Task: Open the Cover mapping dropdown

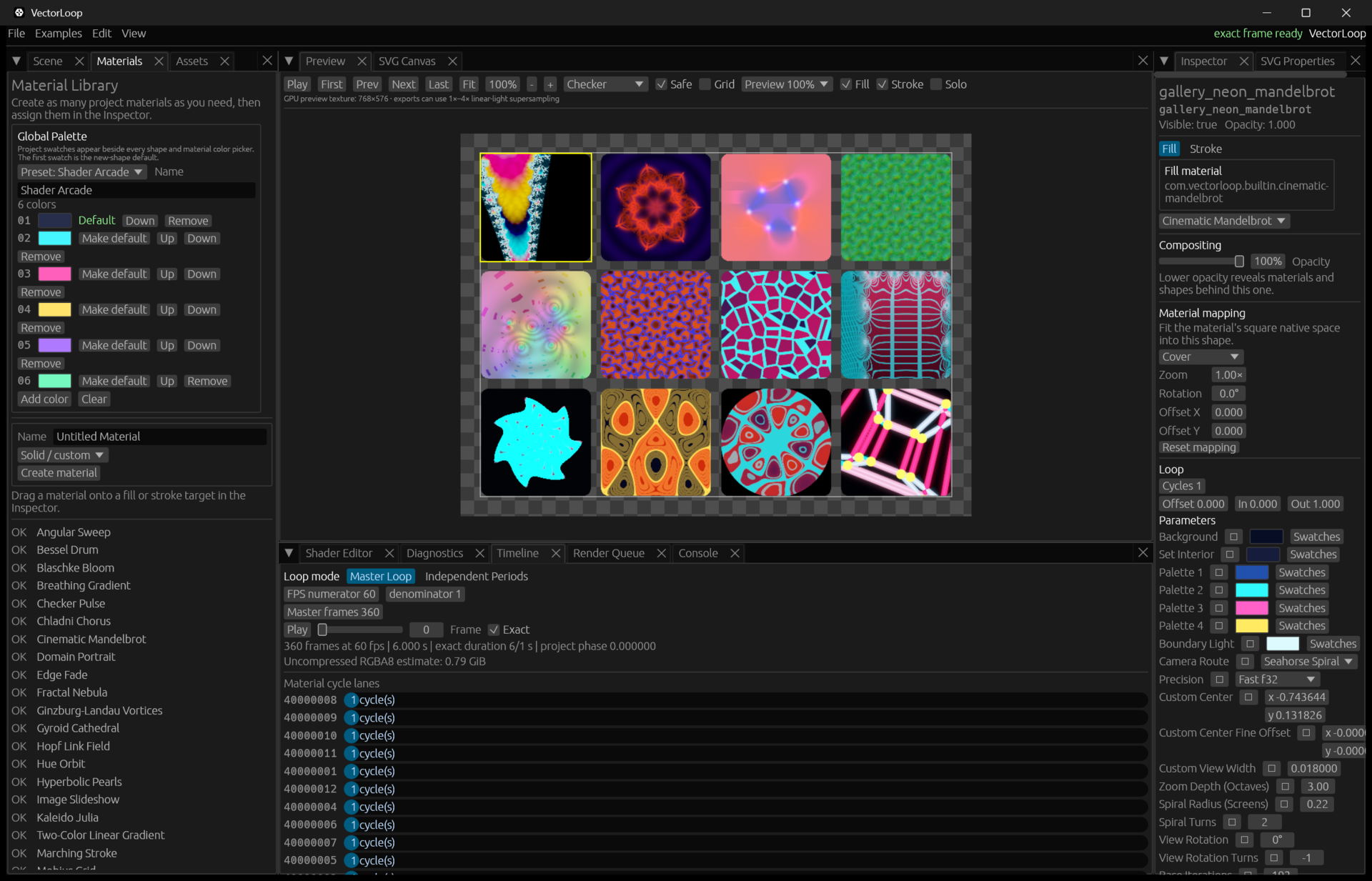Action: point(1201,357)
